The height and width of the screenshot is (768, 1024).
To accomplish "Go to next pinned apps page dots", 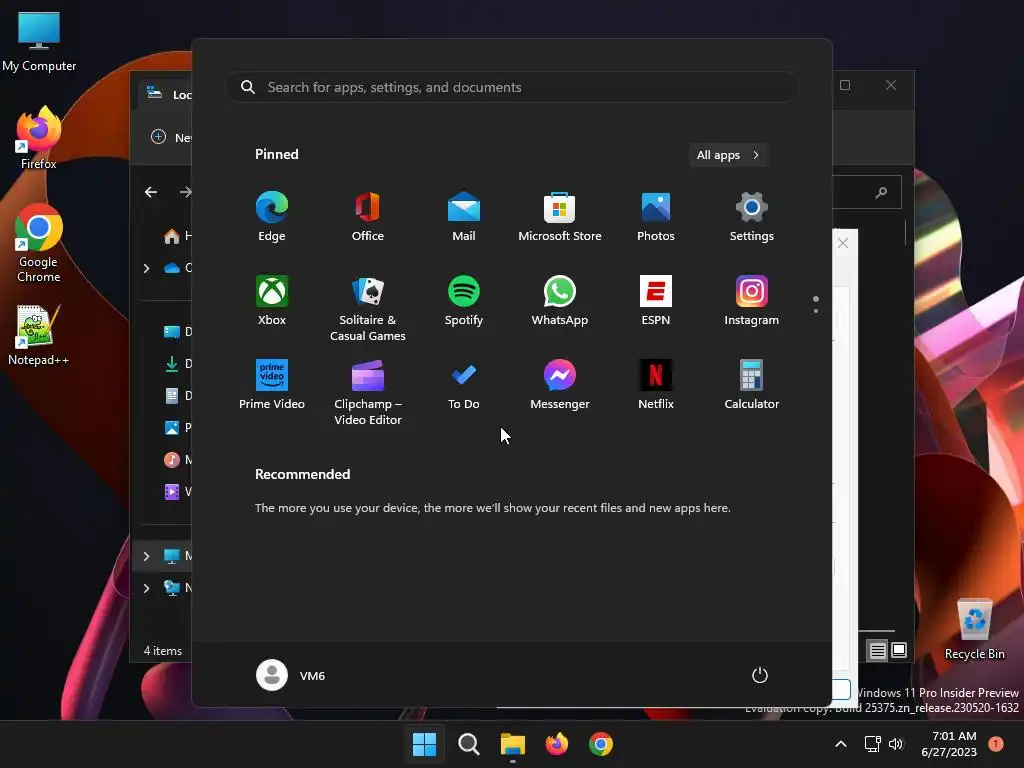I will point(816,304).
